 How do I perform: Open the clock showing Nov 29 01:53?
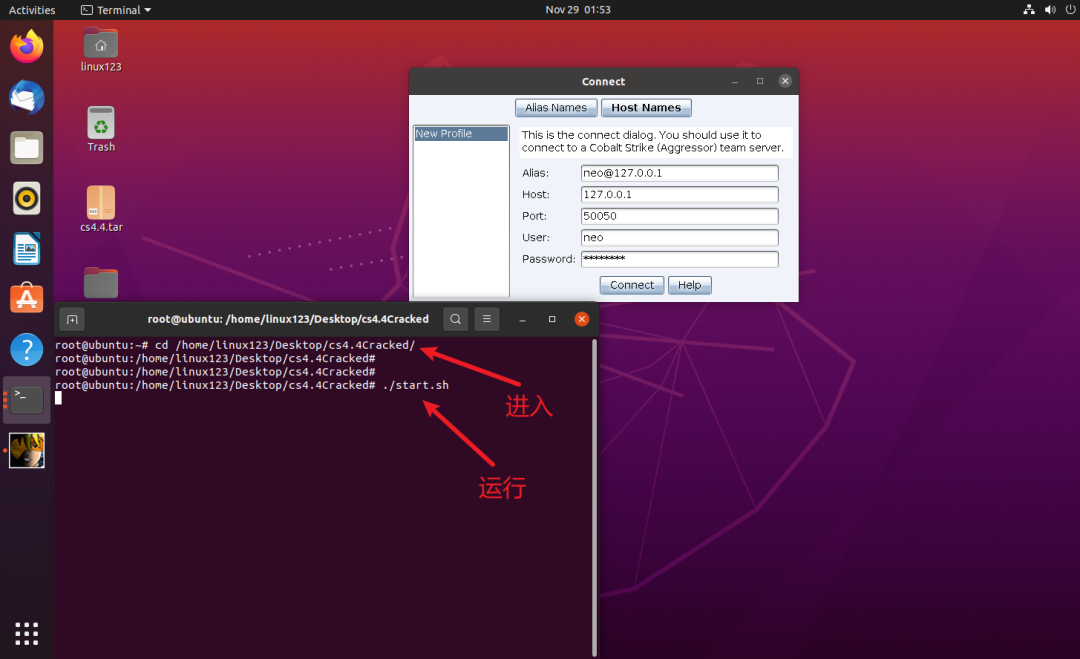pos(578,10)
